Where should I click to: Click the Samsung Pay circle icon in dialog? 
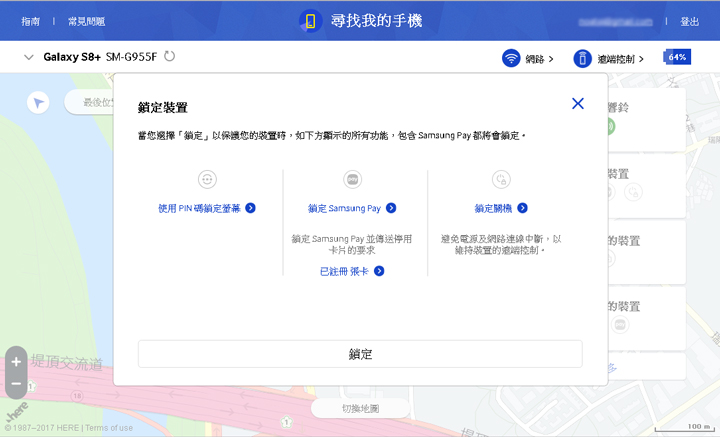point(353,179)
